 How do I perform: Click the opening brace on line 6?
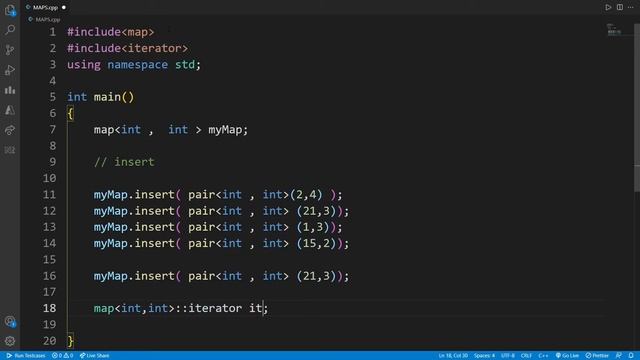point(71,113)
